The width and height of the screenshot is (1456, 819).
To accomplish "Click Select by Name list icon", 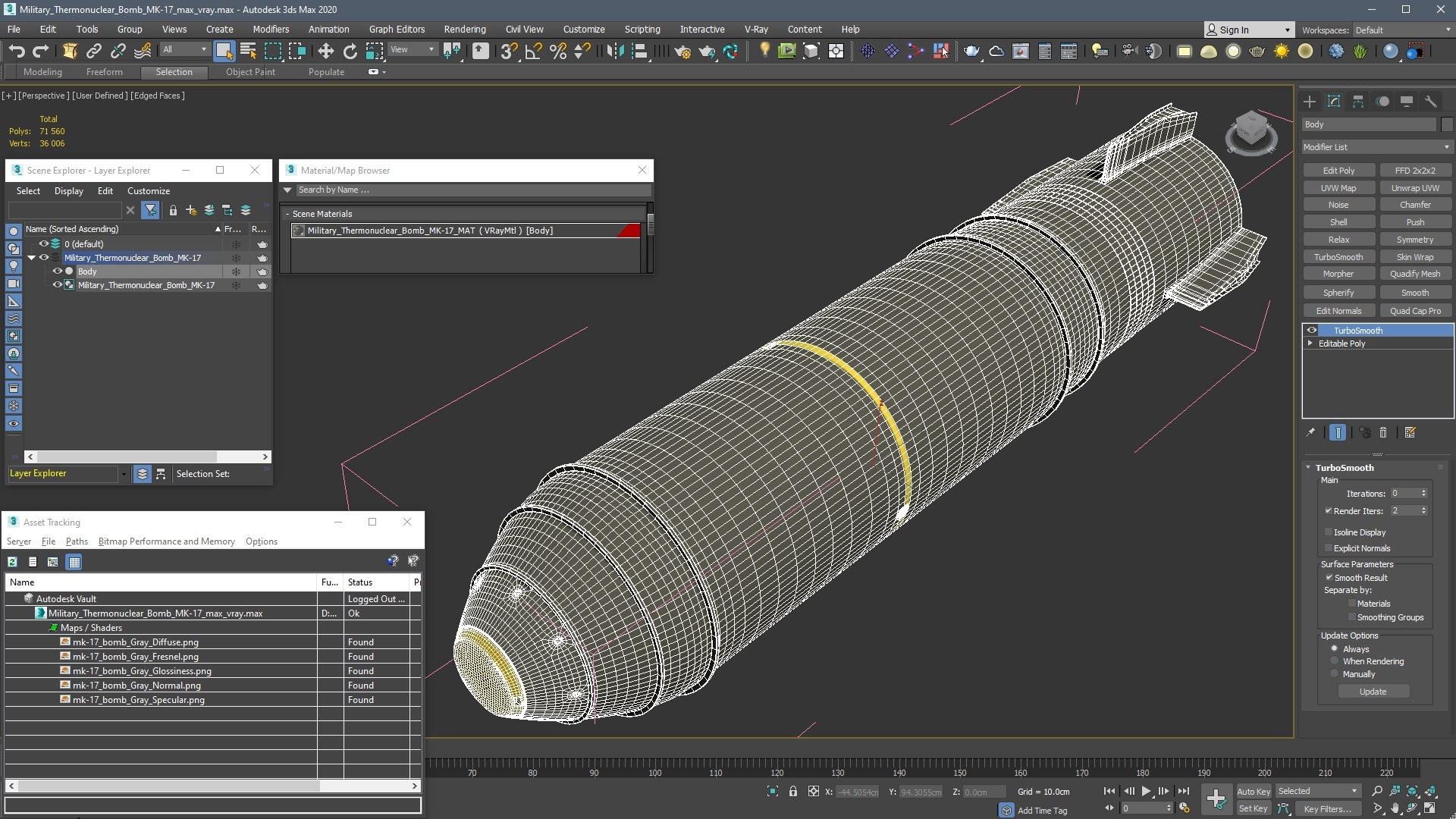I will coord(248,51).
